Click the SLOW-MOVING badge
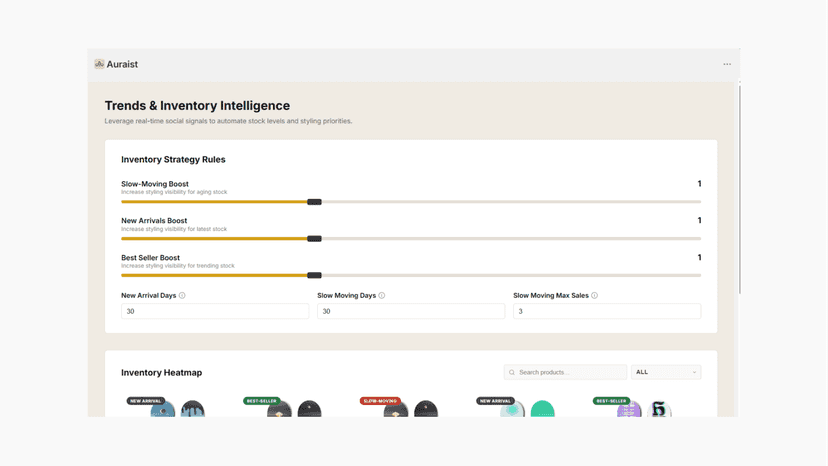The height and width of the screenshot is (466, 828). point(380,401)
